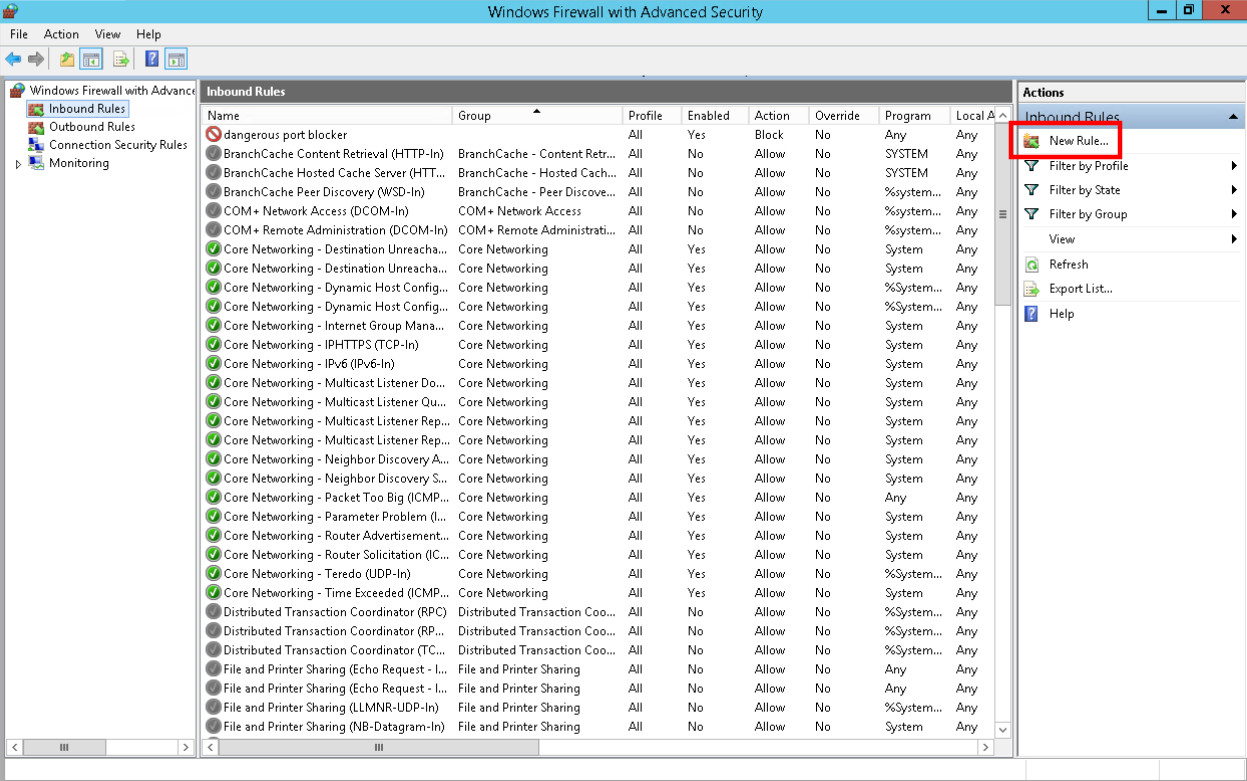Viewport: 1247px width, 781px height.
Task: Click the Up one level folder icon
Action: [67, 59]
